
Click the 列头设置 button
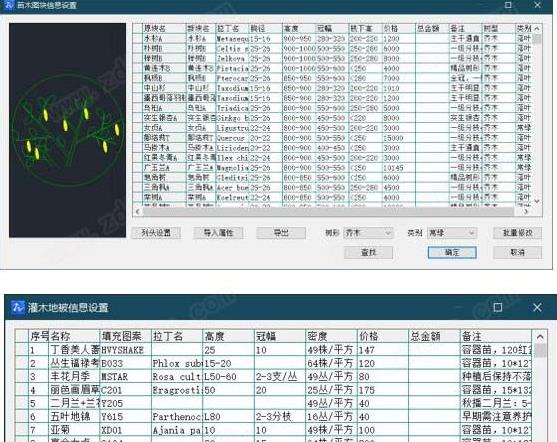(x=156, y=233)
